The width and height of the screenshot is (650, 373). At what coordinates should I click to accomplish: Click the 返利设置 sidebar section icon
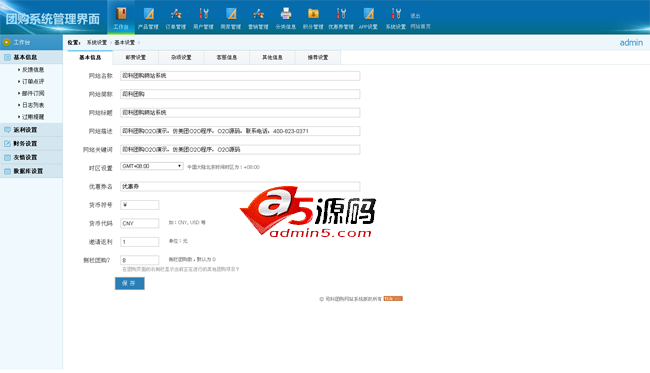pos(7,130)
